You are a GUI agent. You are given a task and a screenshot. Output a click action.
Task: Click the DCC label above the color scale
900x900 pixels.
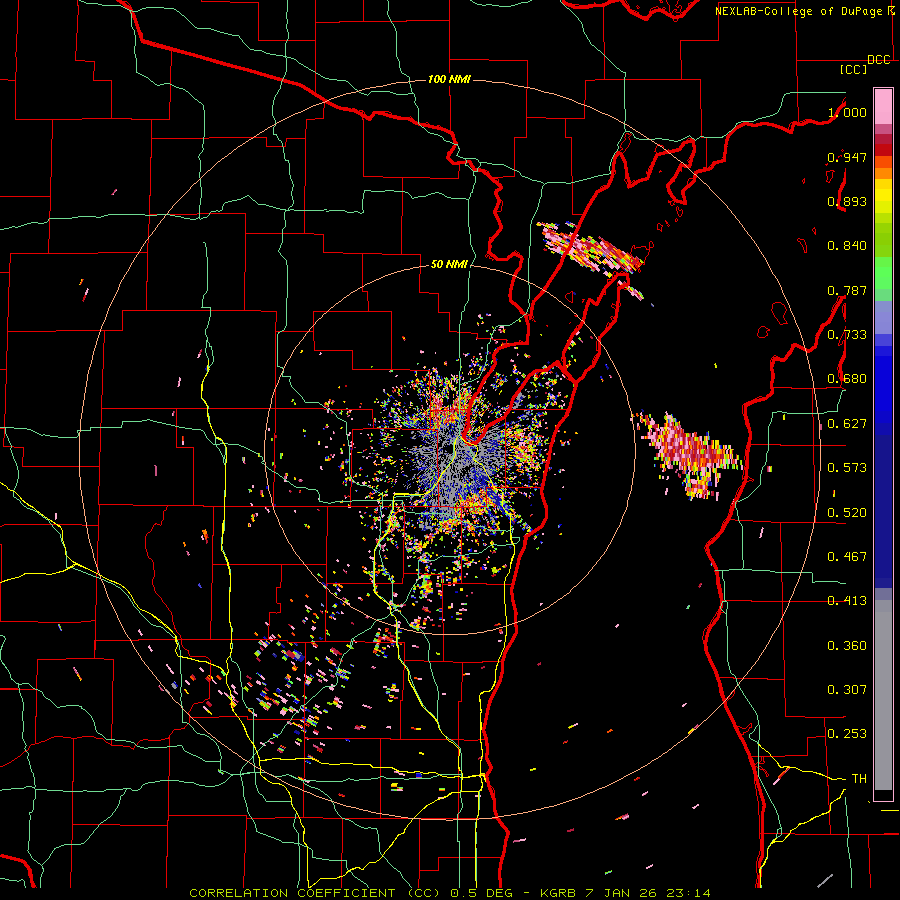[x=879, y=60]
